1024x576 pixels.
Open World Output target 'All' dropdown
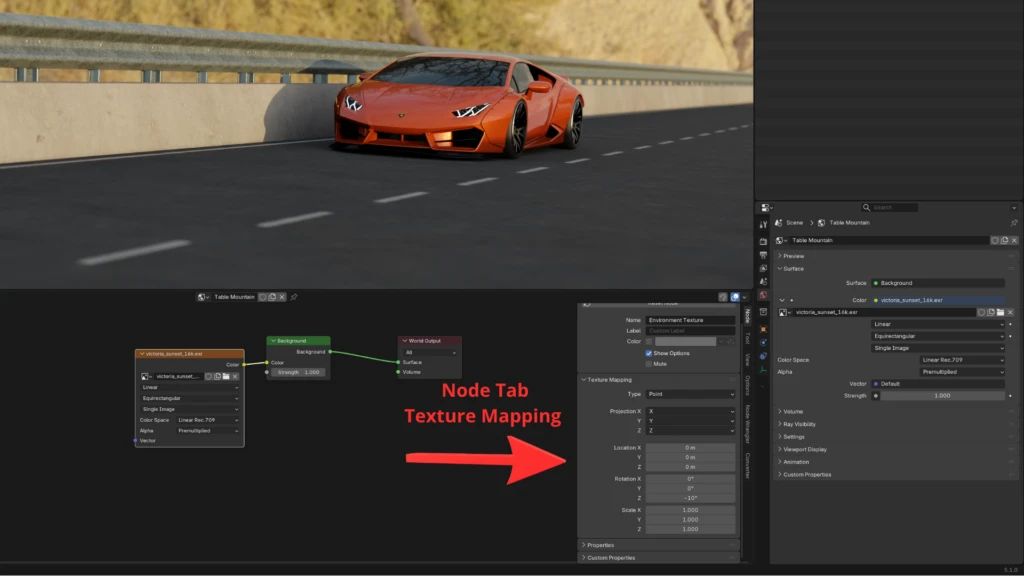[x=430, y=352]
